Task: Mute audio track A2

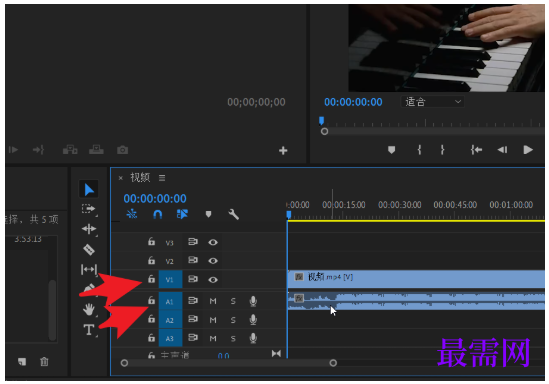Action: click(x=213, y=320)
